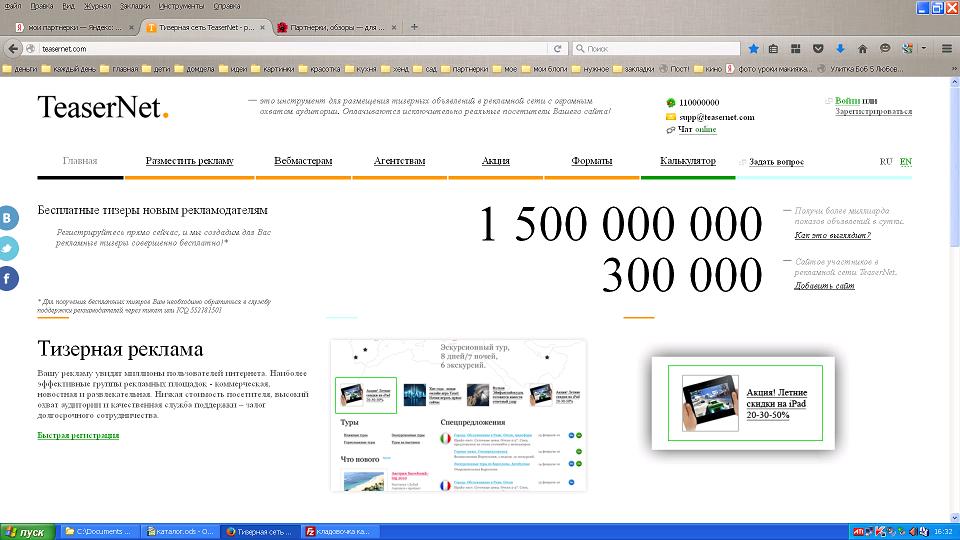Click the iPad teaser ad 'Акция! Летние скидки'
This screenshot has width=960, height=540.
[744, 403]
